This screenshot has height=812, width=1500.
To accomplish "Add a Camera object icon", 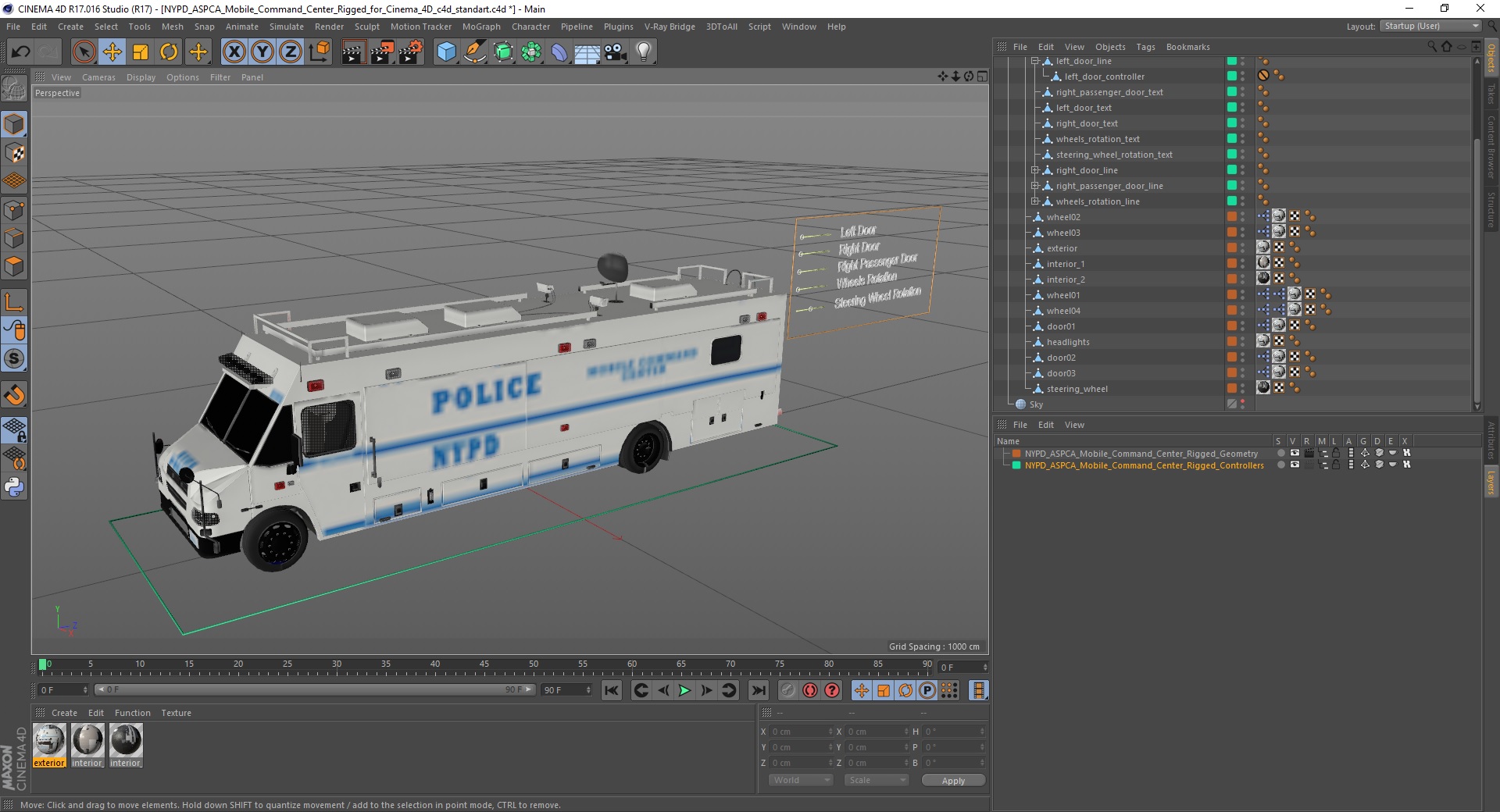I will click(x=616, y=52).
